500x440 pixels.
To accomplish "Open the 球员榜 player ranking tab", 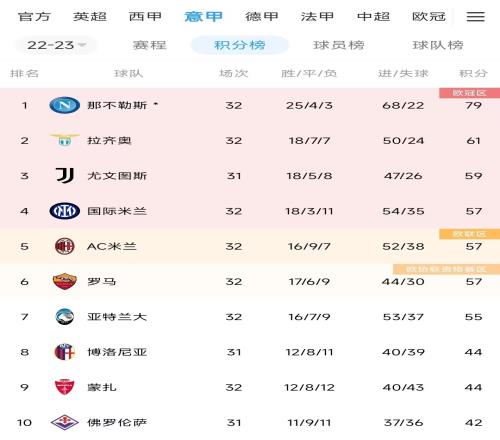I will pyautogui.click(x=339, y=45).
